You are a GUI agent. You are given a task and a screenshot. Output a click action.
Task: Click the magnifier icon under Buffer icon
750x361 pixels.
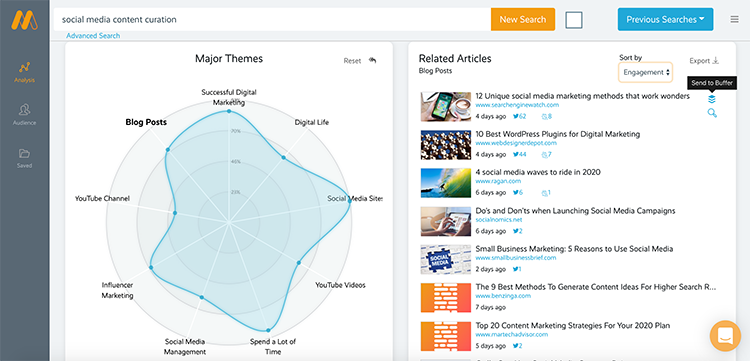click(x=712, y=113)
